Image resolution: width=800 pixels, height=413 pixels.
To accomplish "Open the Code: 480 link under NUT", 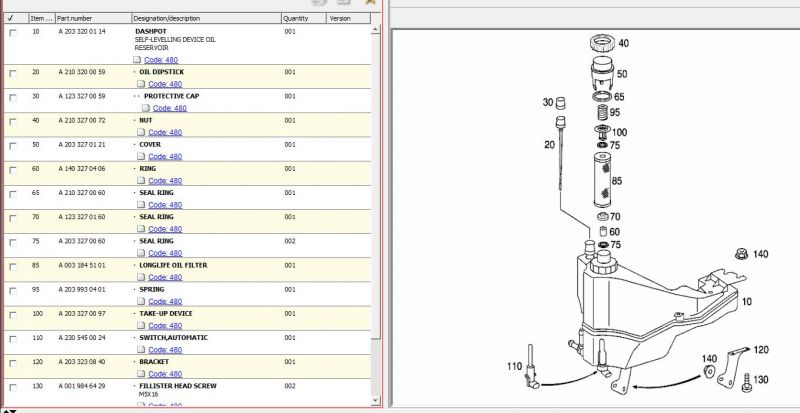I will pos(165,132).
